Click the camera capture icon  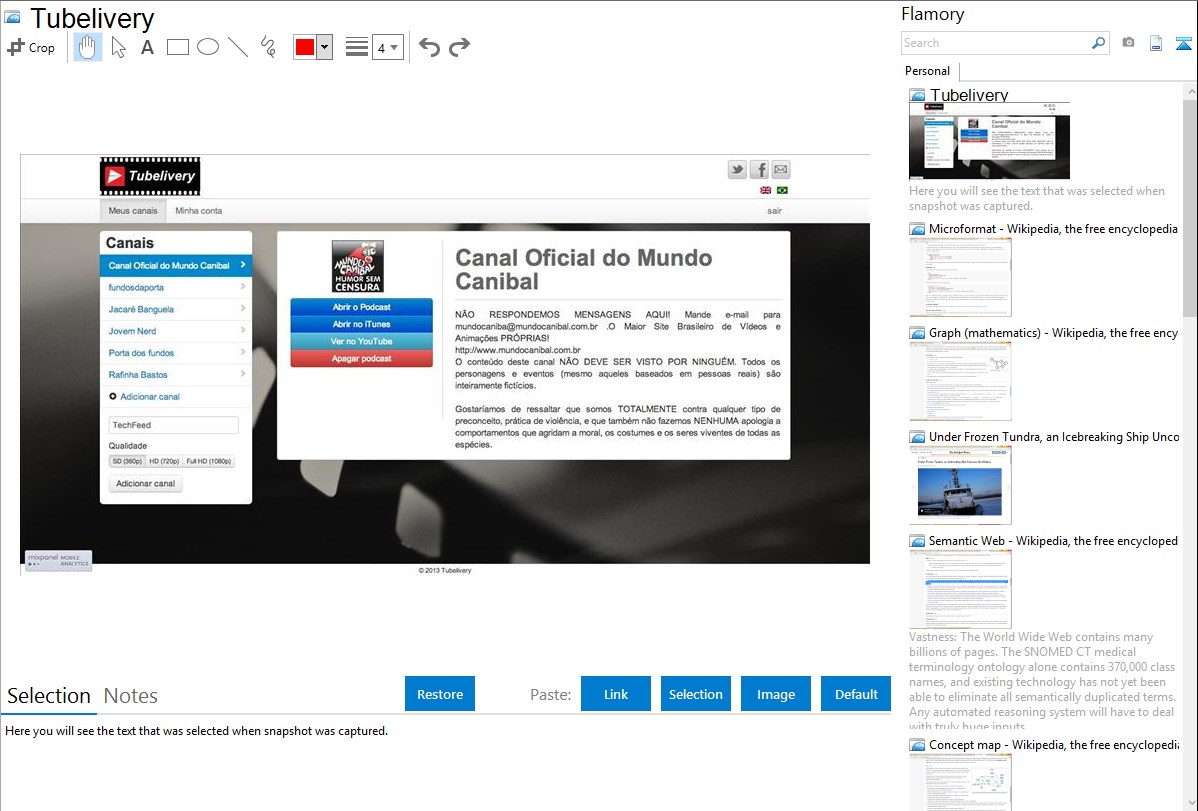tap(1128, 43)
